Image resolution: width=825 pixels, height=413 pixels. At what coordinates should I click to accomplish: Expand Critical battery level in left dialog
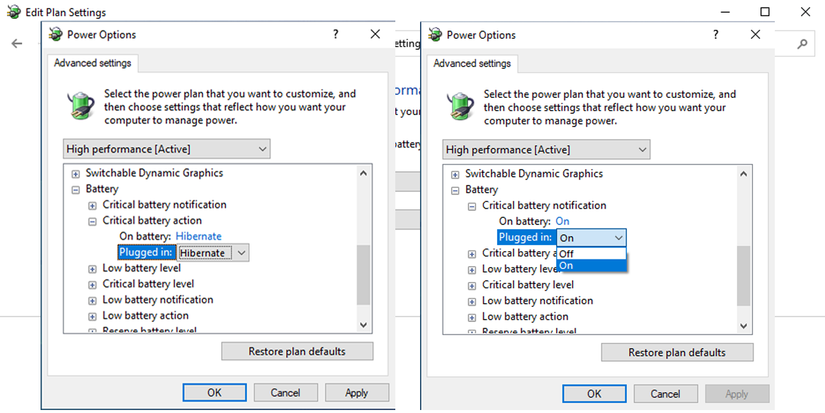click(92, 285)
